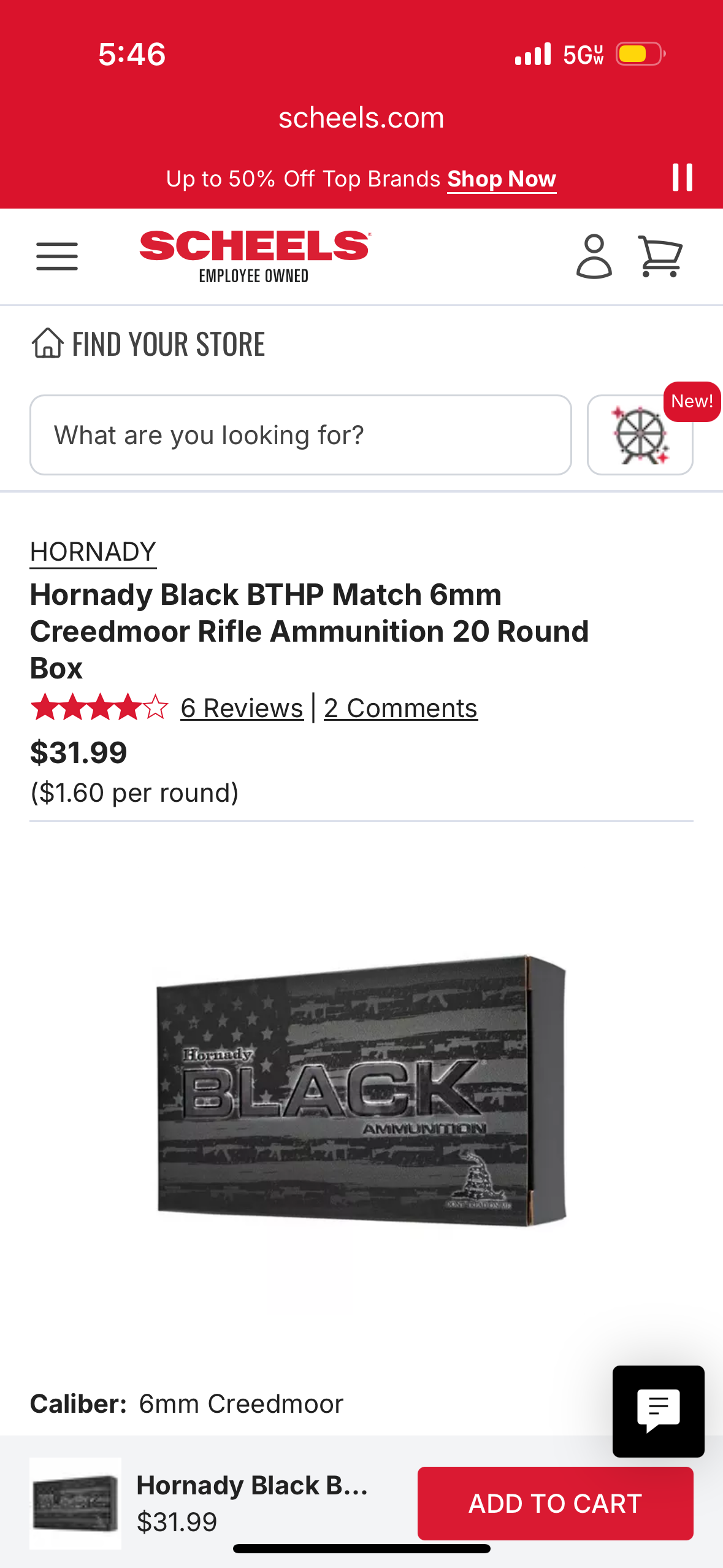Open the live chat widget
This screenshot has width=723, height=1568.
pyautogui.click(x=658, y=1411)
